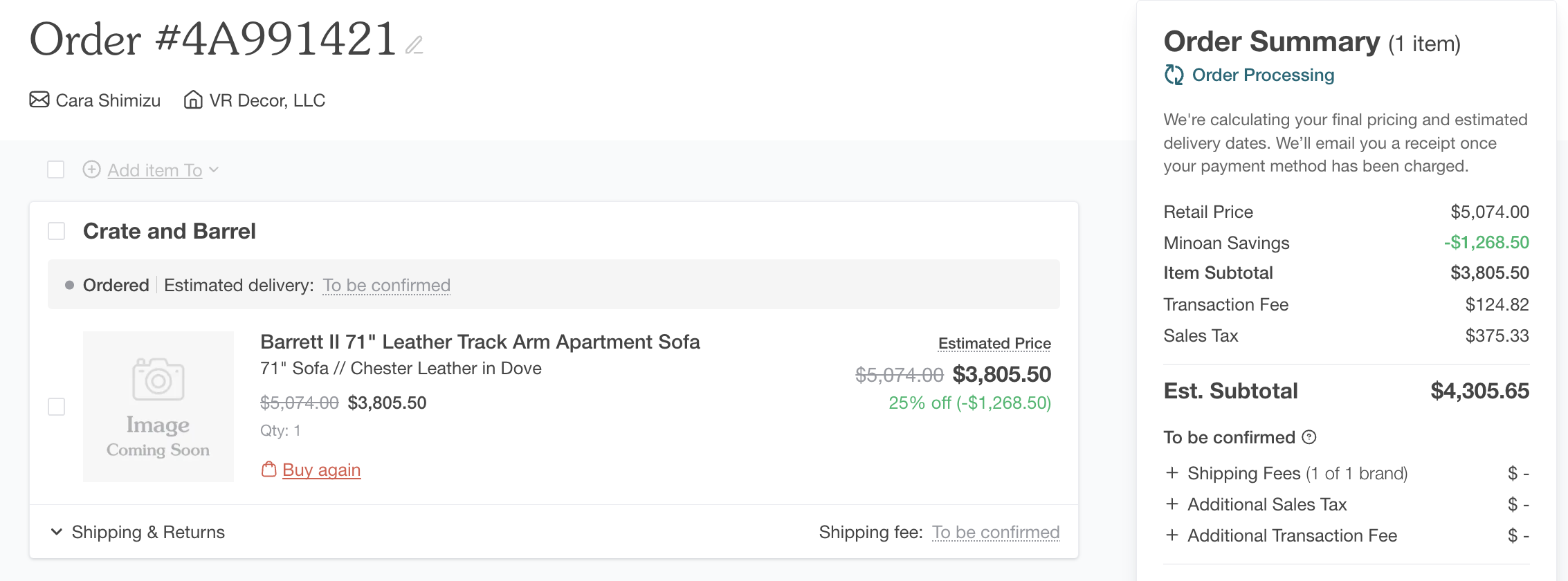
Task: Expand Additional Sales Tax details
Action: 1172,504
